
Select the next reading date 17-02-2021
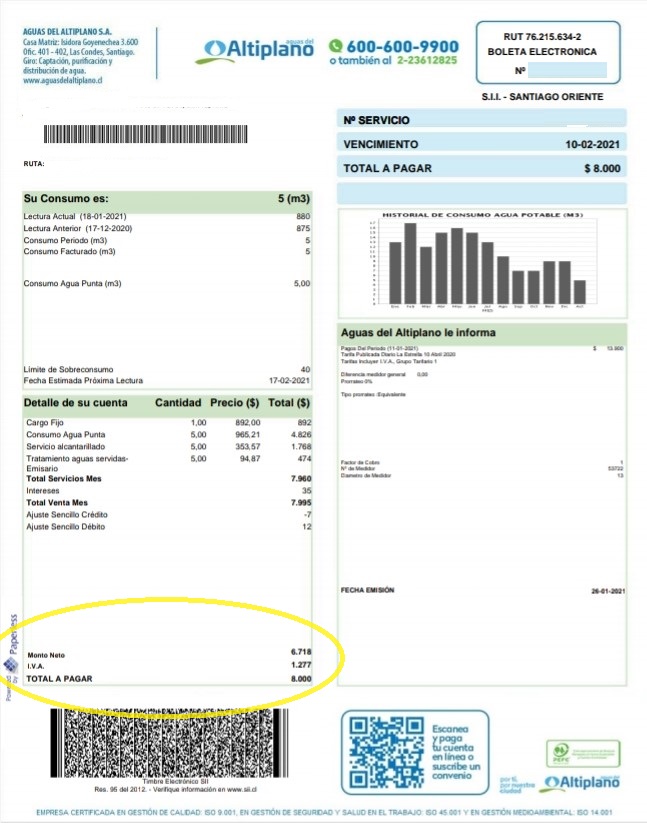click(x=289, y=381)
